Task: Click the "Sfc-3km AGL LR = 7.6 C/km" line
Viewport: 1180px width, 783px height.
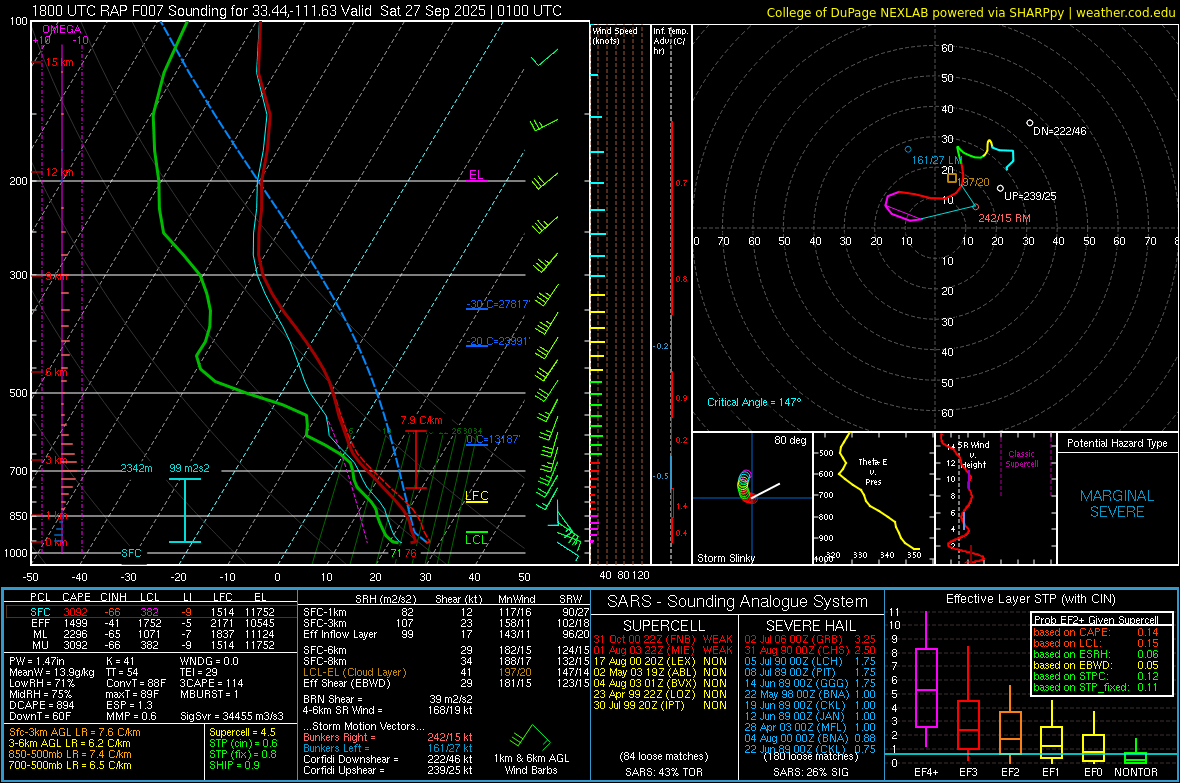Action: (x=75, y=733)
